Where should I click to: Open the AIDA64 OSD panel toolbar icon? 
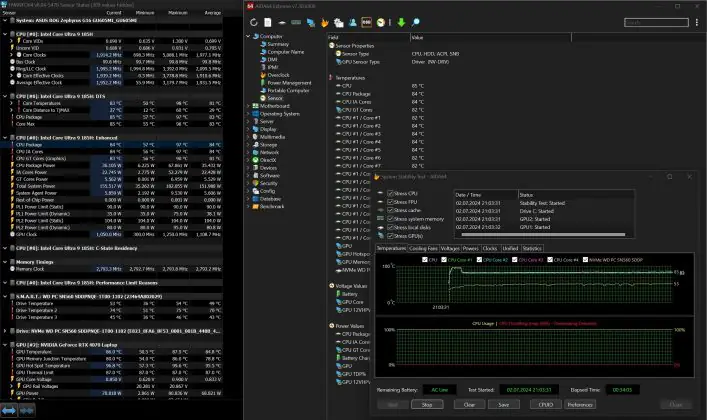pos(367,22)
